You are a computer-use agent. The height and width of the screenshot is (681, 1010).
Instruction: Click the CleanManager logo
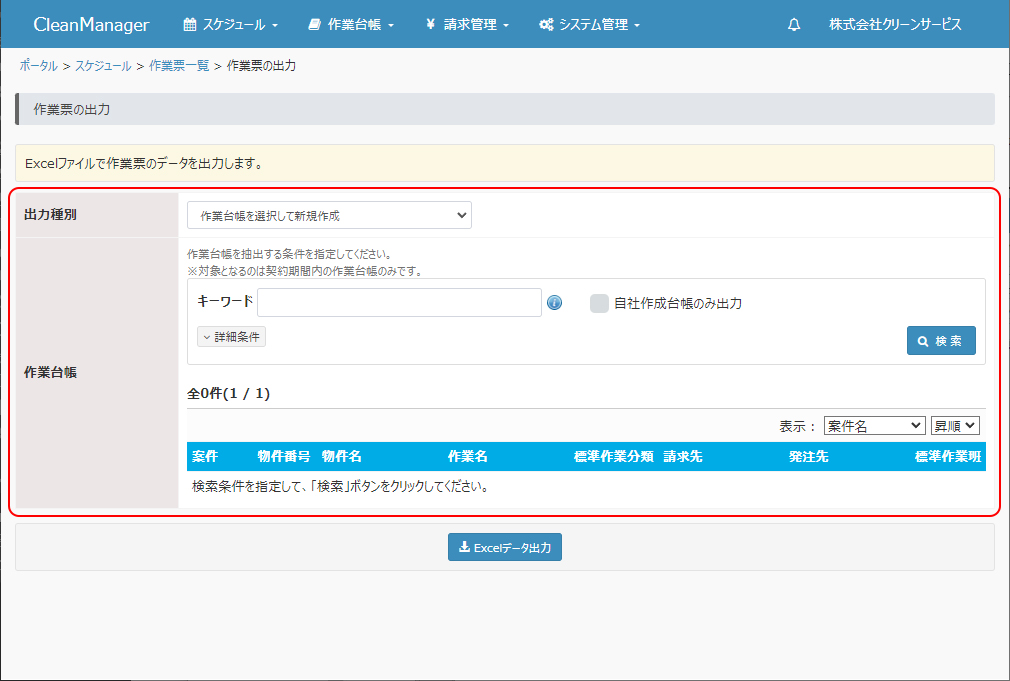tap(91, 25)
